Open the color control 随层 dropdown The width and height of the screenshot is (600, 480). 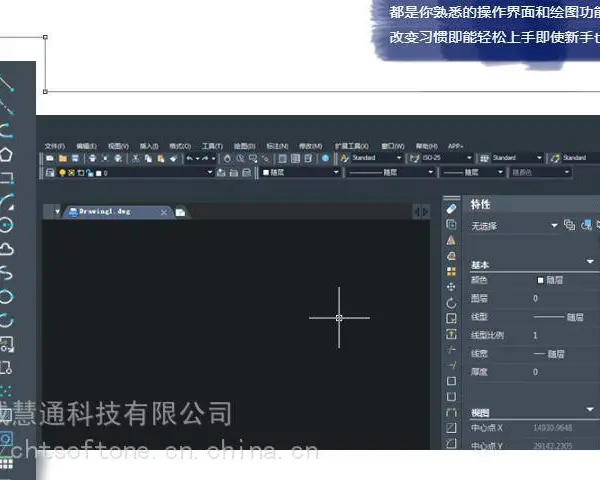pyautogui.click(x=301, y=172)
